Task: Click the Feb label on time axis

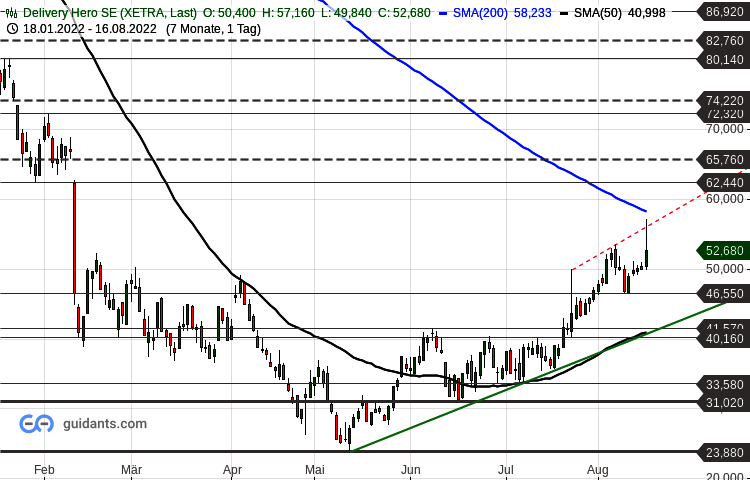Action: [x=44, y=469]
